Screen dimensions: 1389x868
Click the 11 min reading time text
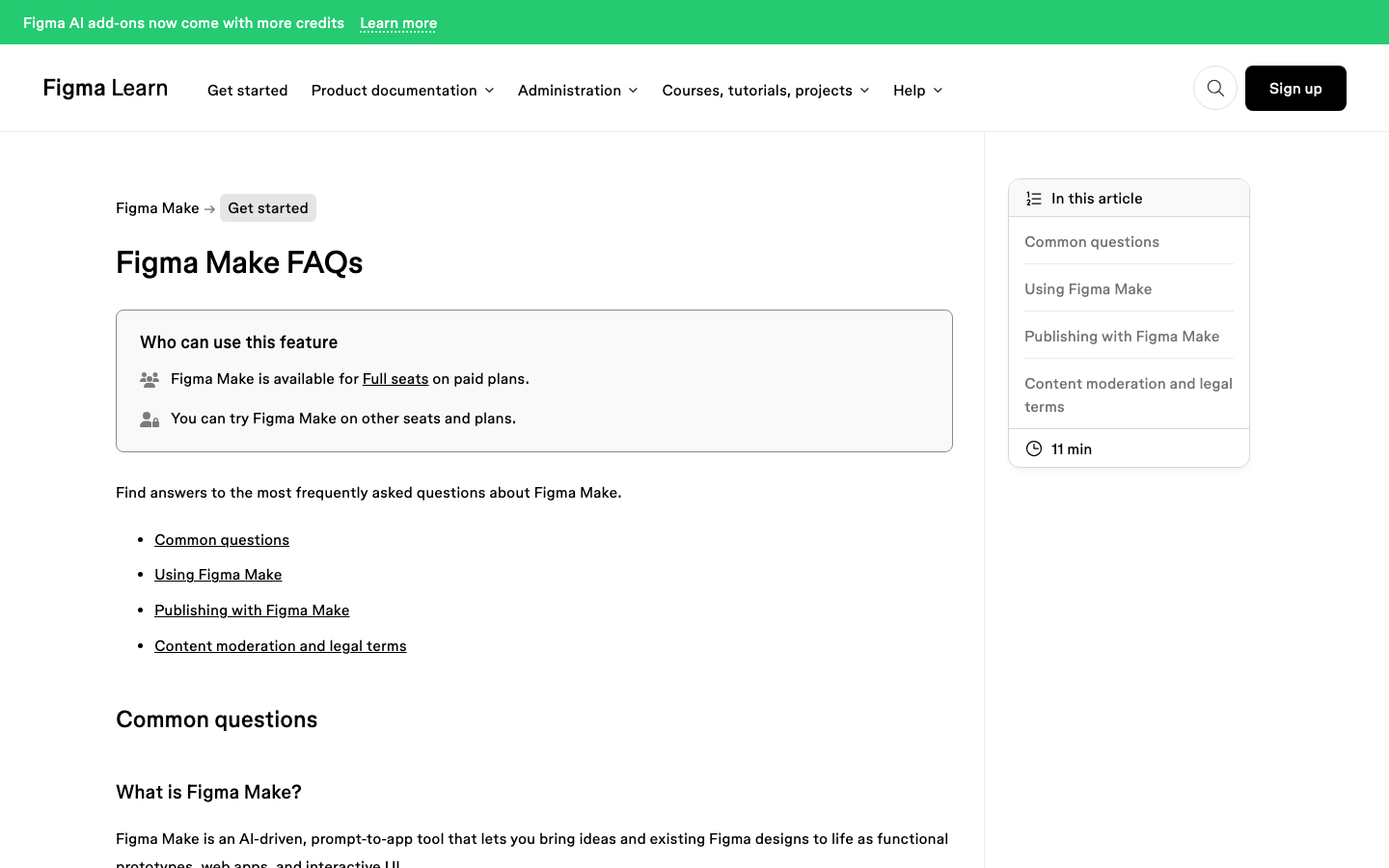(x=1072, y=448)
